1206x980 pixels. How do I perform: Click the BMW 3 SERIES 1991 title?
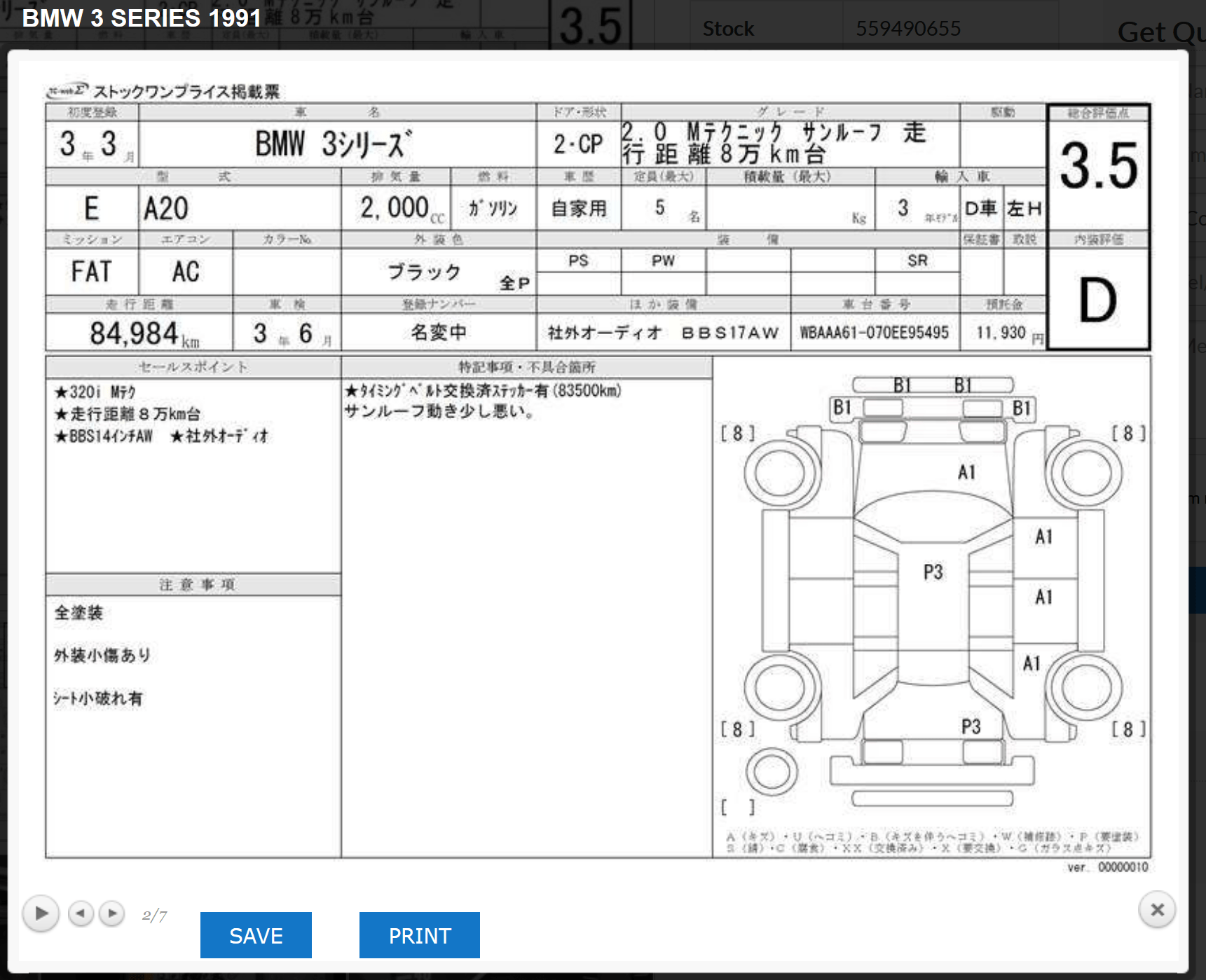click(140, 18)
